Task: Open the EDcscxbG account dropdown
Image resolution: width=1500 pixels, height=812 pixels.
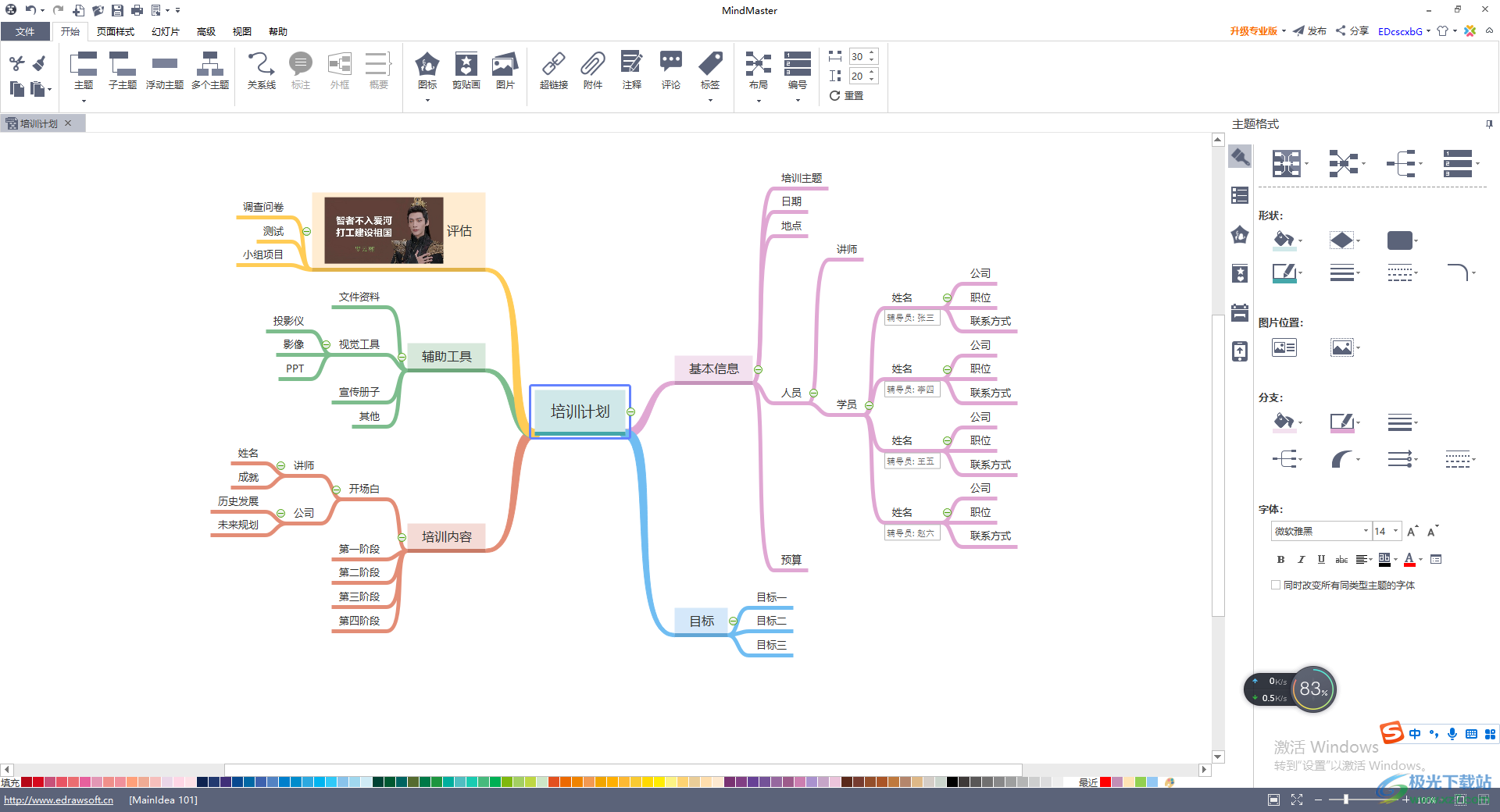Action: coord(1404,31)
